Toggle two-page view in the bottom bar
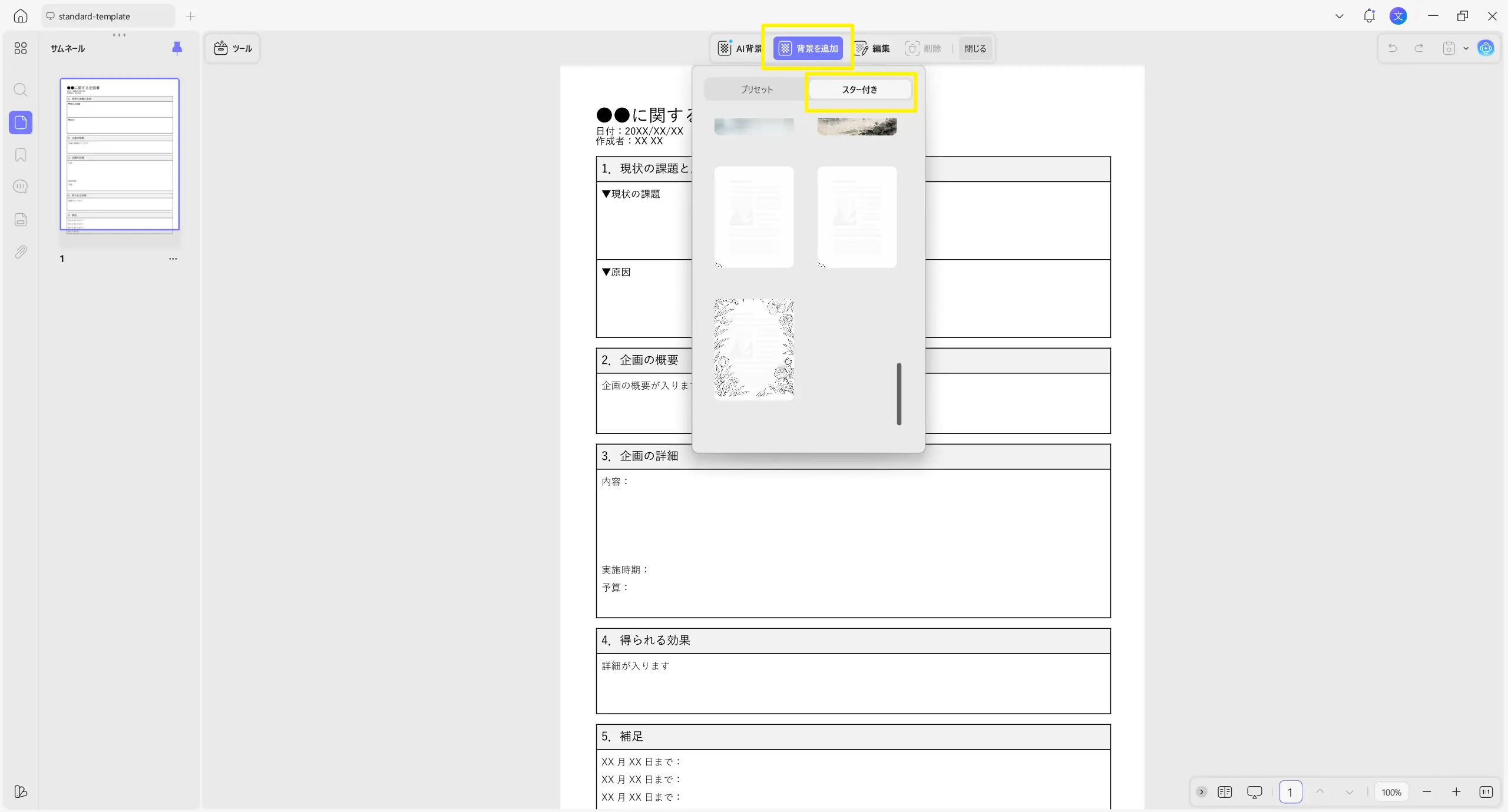This screenshot has height=812, width=1508. 1225,791
